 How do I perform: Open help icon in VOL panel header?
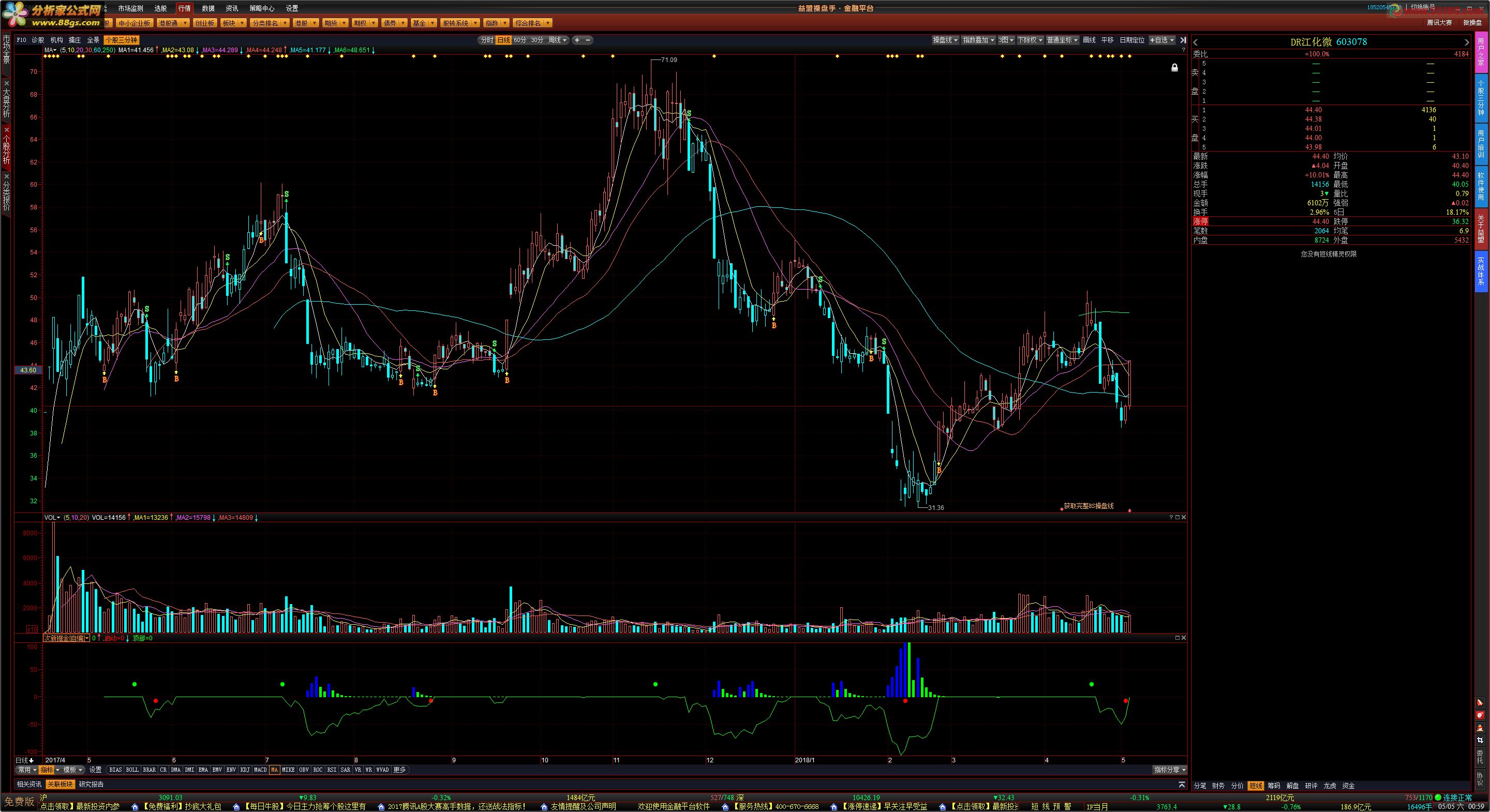[1171, 518]
